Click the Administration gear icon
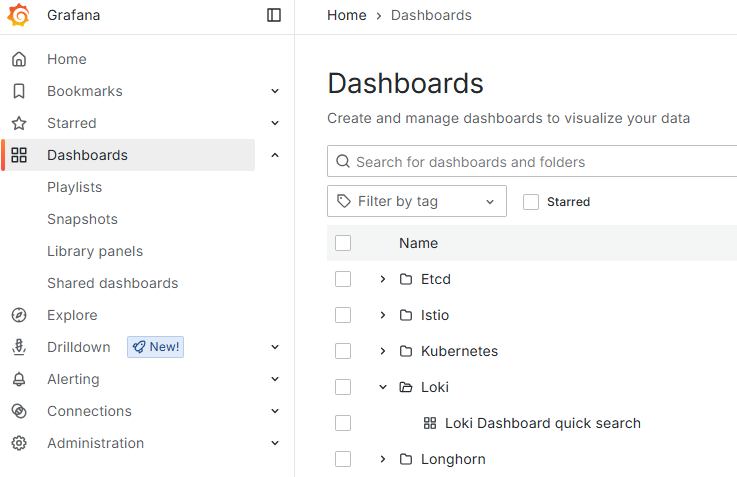The image size is (737, 477). [19, 443]
